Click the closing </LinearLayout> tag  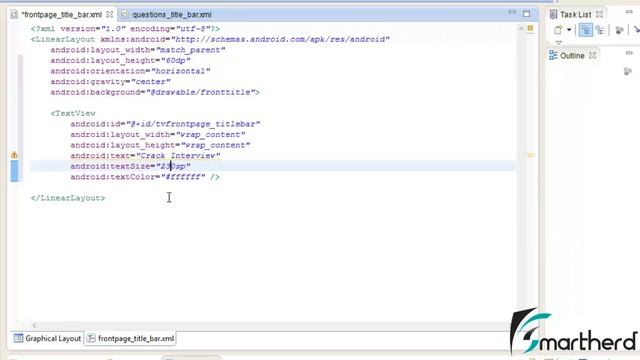point(68,198)
